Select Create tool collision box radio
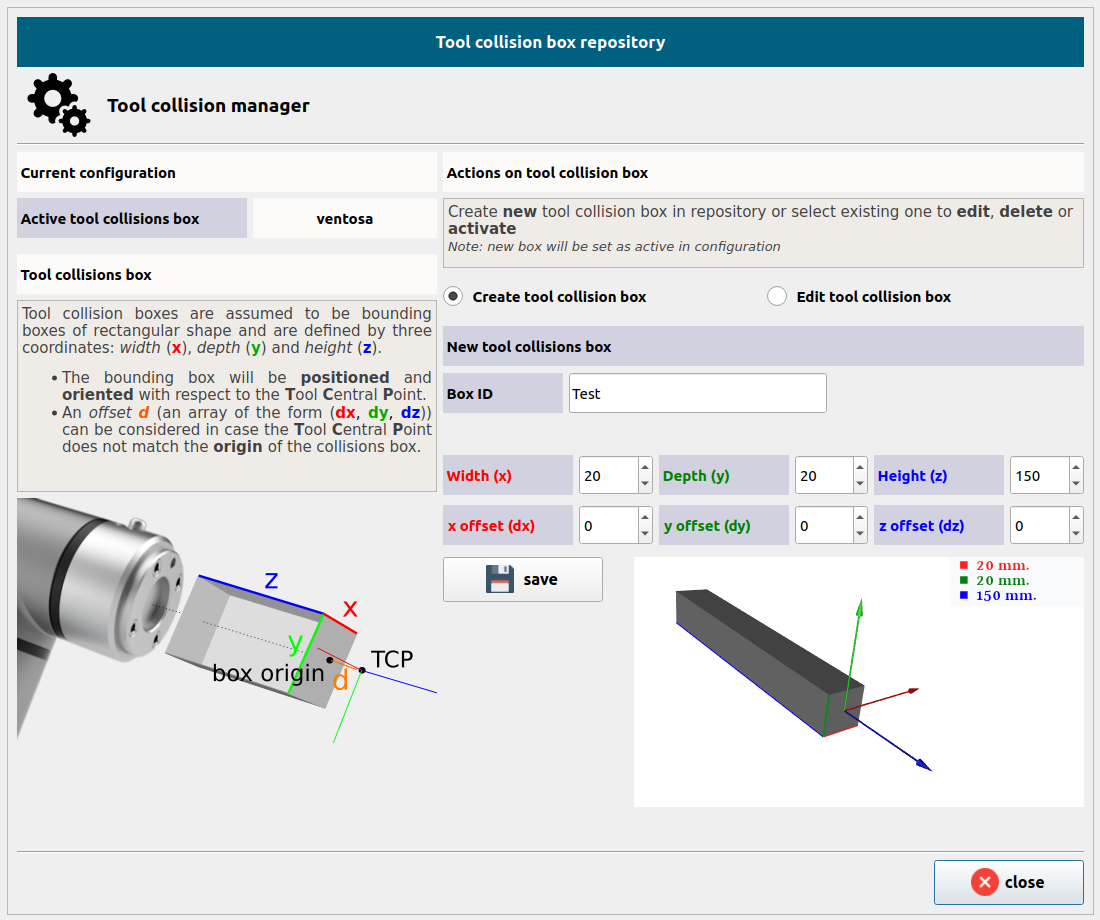This screenshot has width=1100, height=920. (x=453, y=296)
